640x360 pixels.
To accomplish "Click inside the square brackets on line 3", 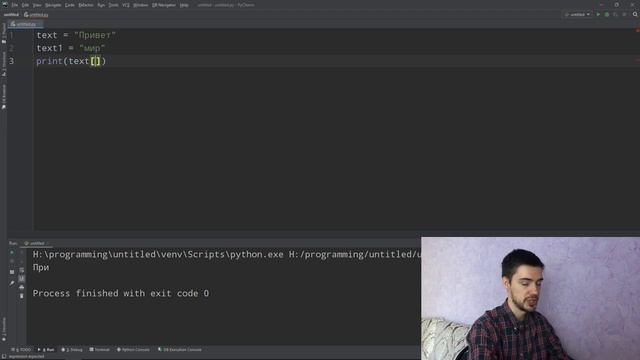I will [96, 61].
